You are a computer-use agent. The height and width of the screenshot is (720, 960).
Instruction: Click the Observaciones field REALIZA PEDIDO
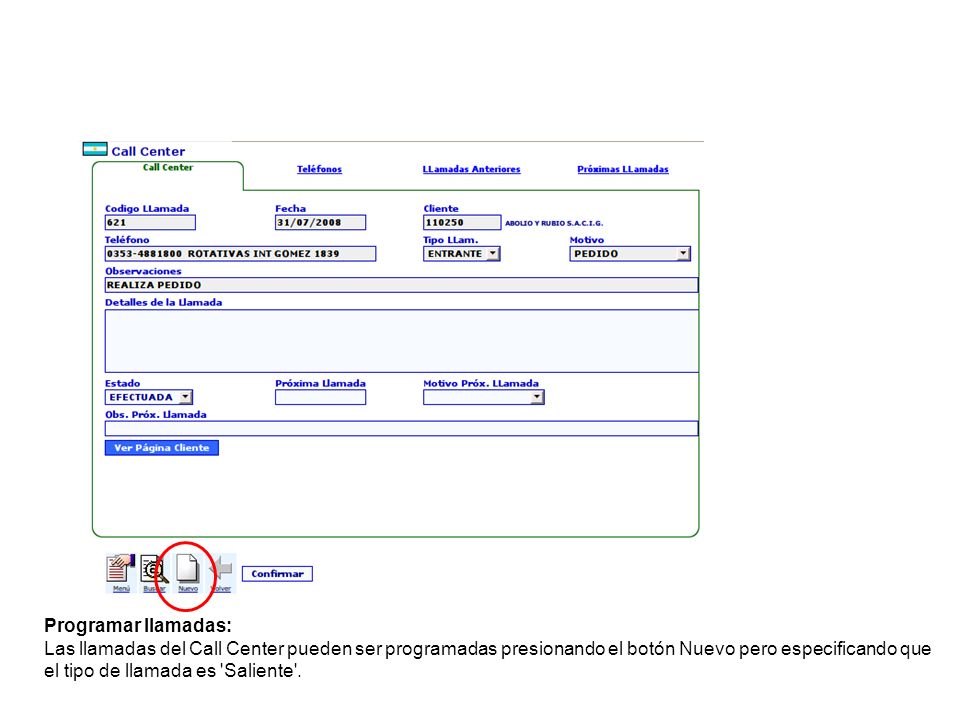[x=401, y=285]
